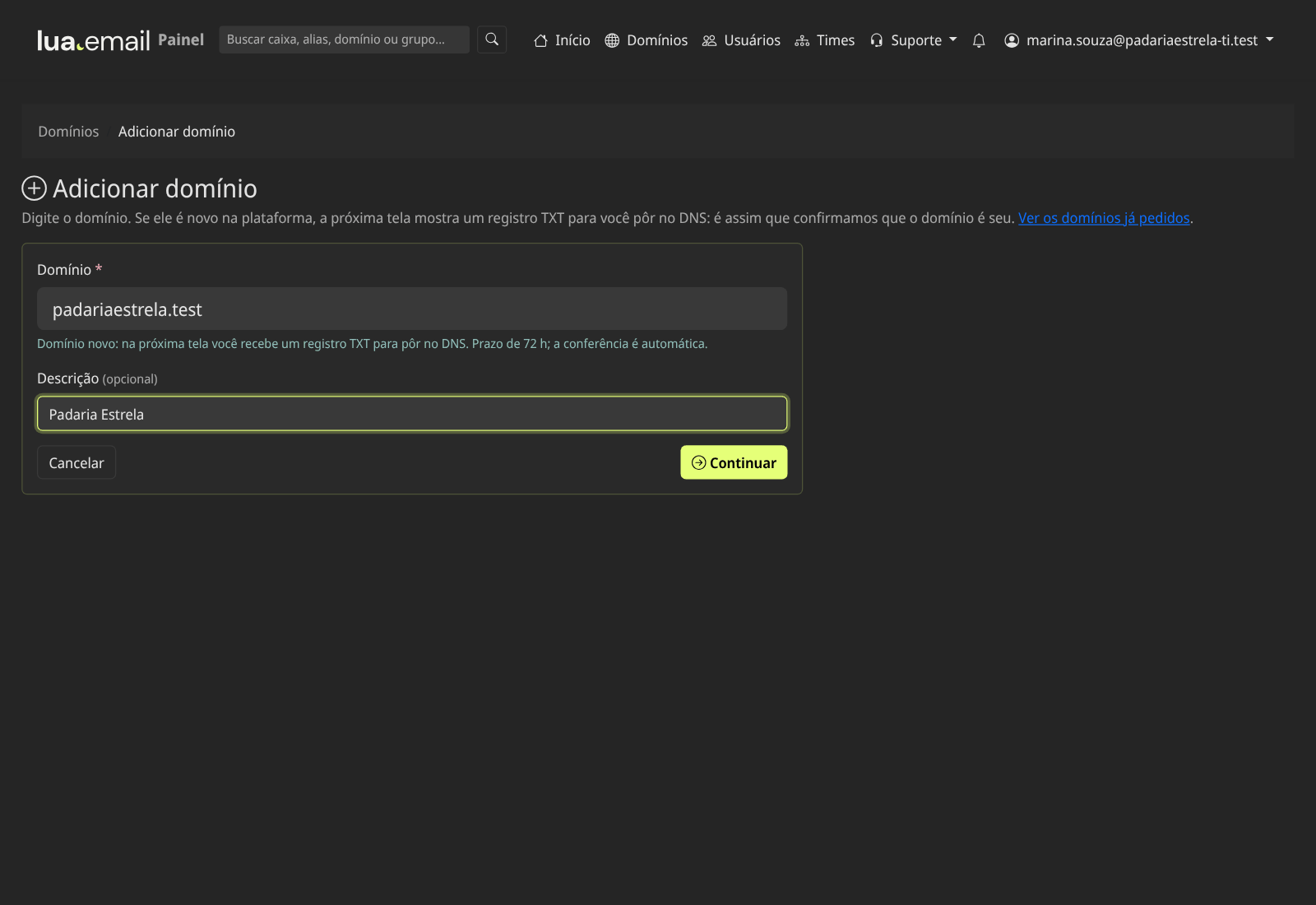Screen dimensions: 1316x905
Task: Open the marina.souza account dropdown caret
Action: (x=1270, y=39)
